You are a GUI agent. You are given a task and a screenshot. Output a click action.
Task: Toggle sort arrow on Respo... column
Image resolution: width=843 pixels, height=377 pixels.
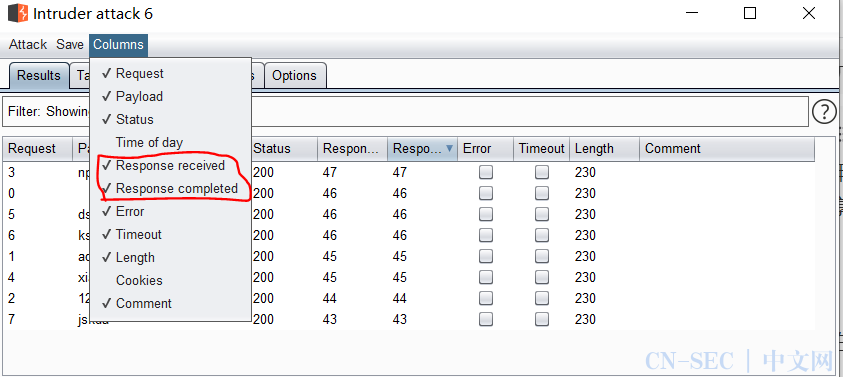(449, 149)
